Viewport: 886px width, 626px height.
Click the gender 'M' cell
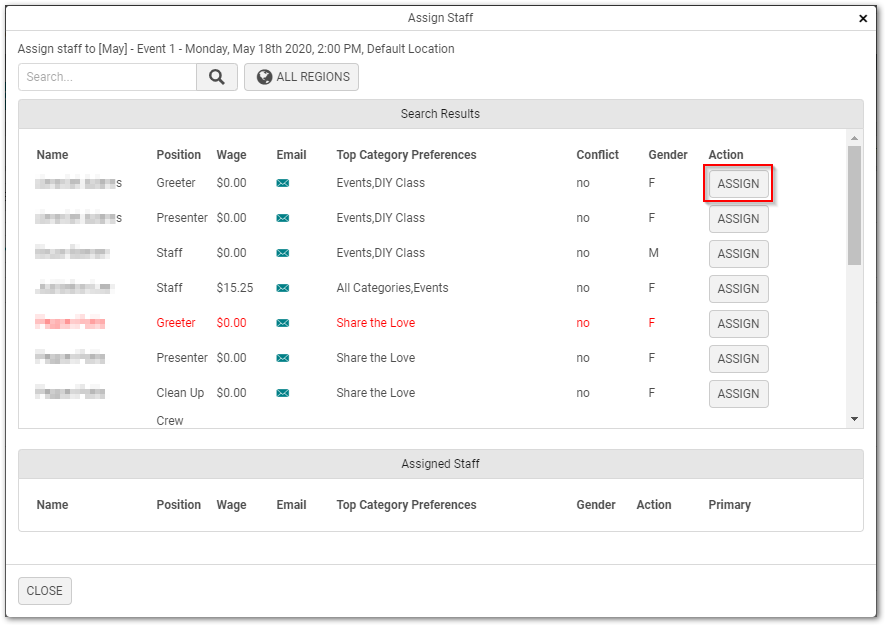pyautogui.click(x=653, y=253)
